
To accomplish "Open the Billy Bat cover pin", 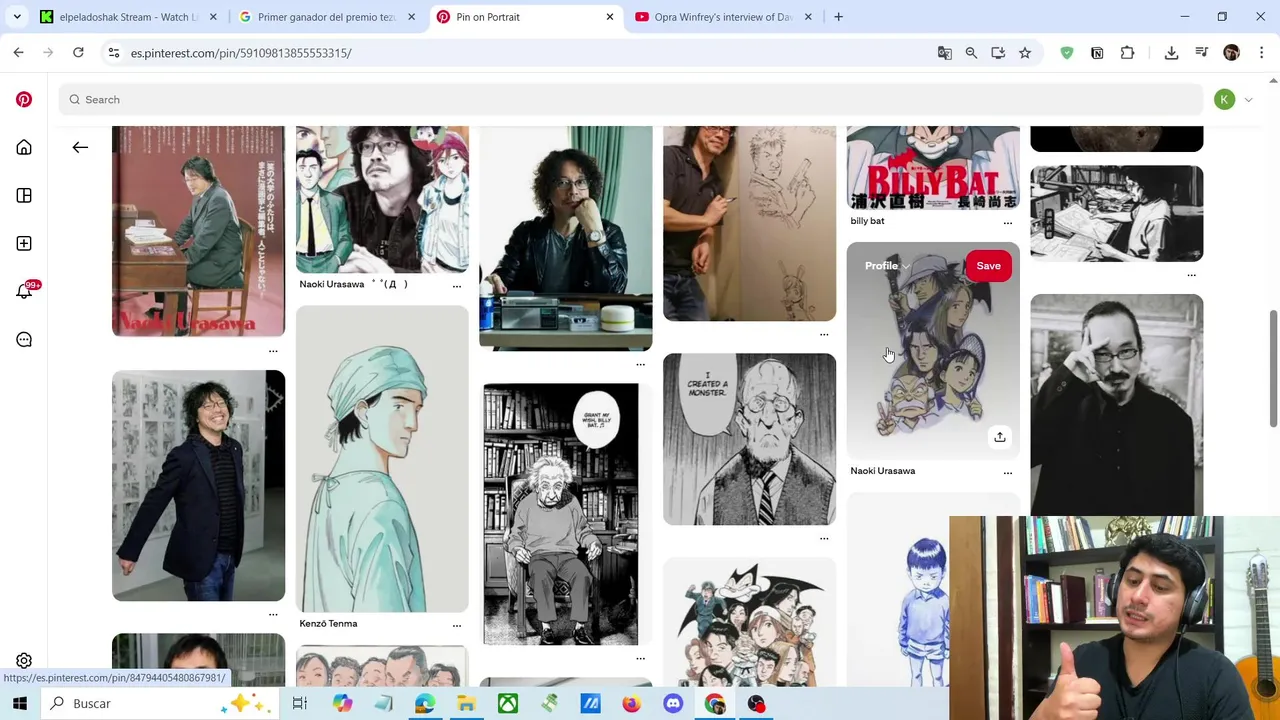I will (933, 168).
